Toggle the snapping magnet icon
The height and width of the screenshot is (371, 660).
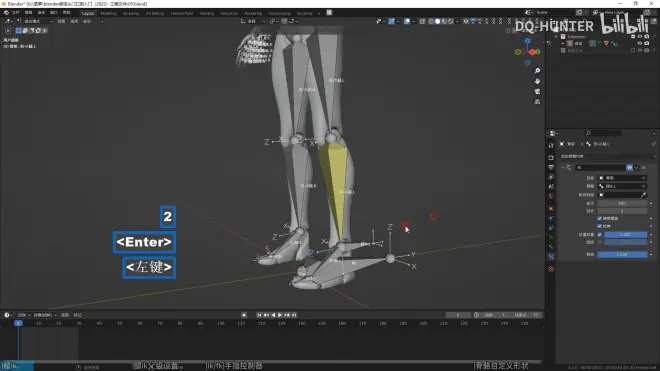point(285,21)
